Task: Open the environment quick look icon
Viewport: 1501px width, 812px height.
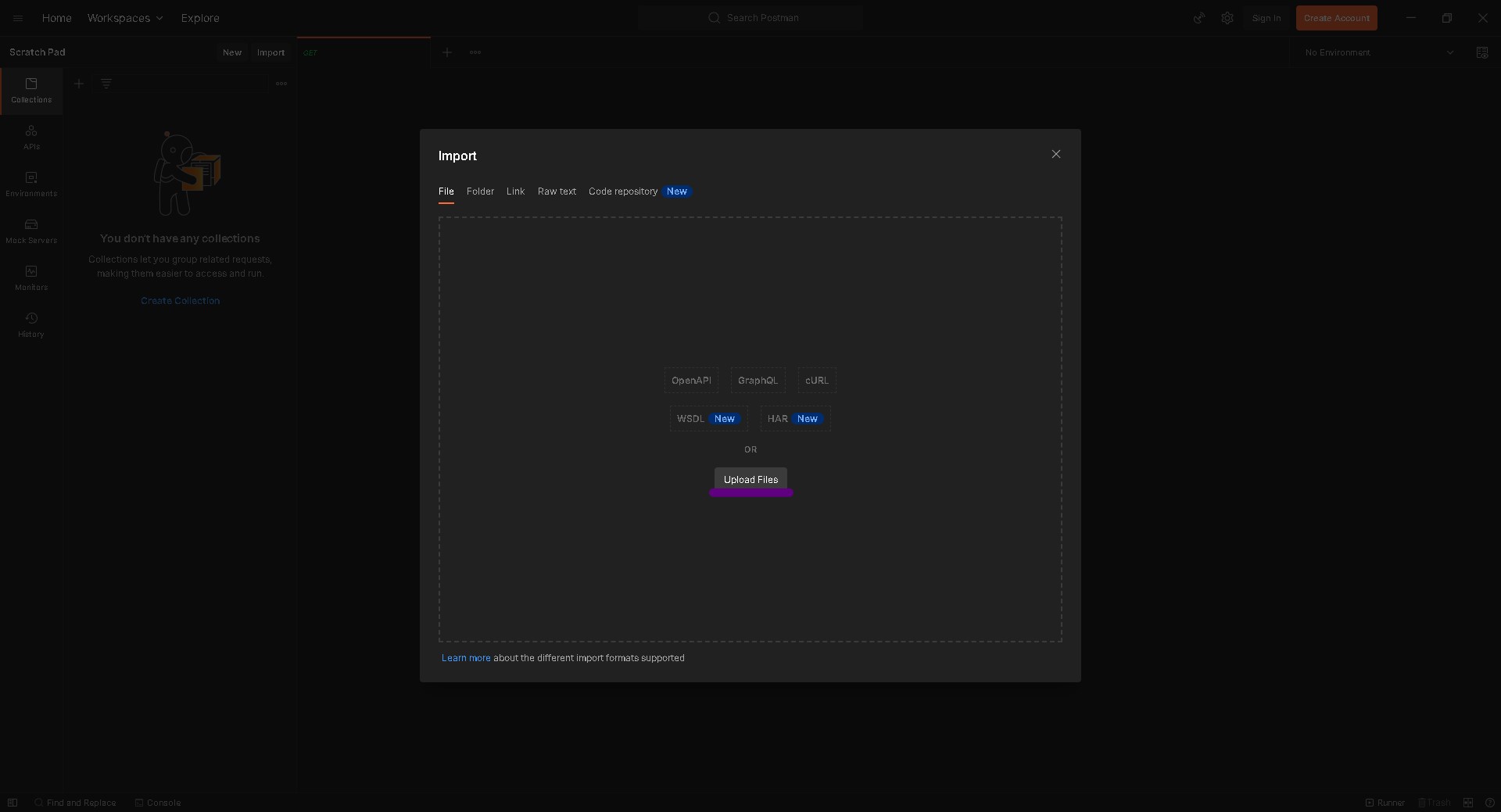Action: [1481, 52]
